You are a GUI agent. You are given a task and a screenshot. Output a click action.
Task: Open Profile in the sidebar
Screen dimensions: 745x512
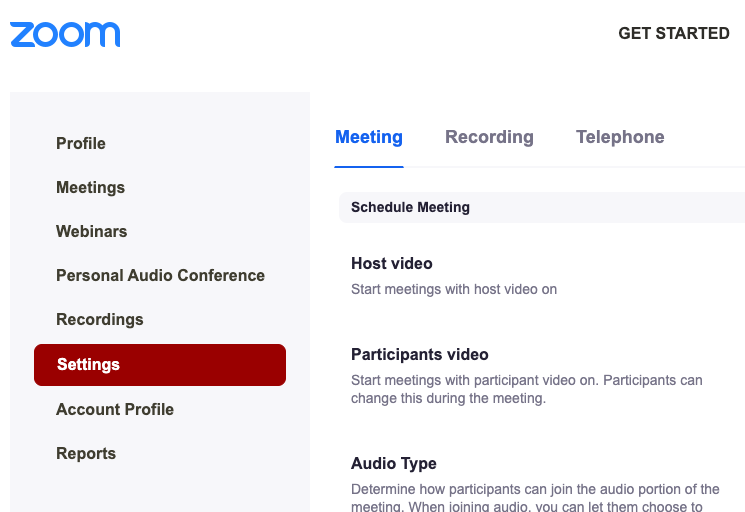tap(81, 143)
